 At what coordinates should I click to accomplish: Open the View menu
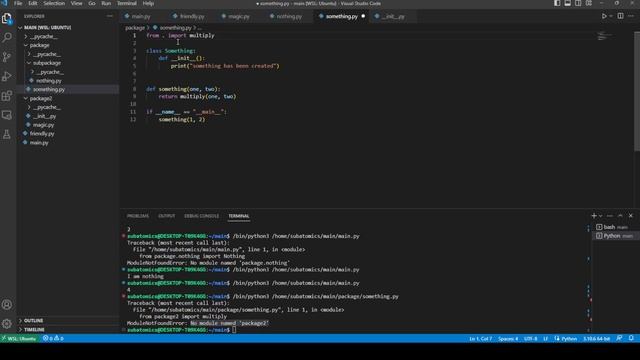[x=76, y=3]
